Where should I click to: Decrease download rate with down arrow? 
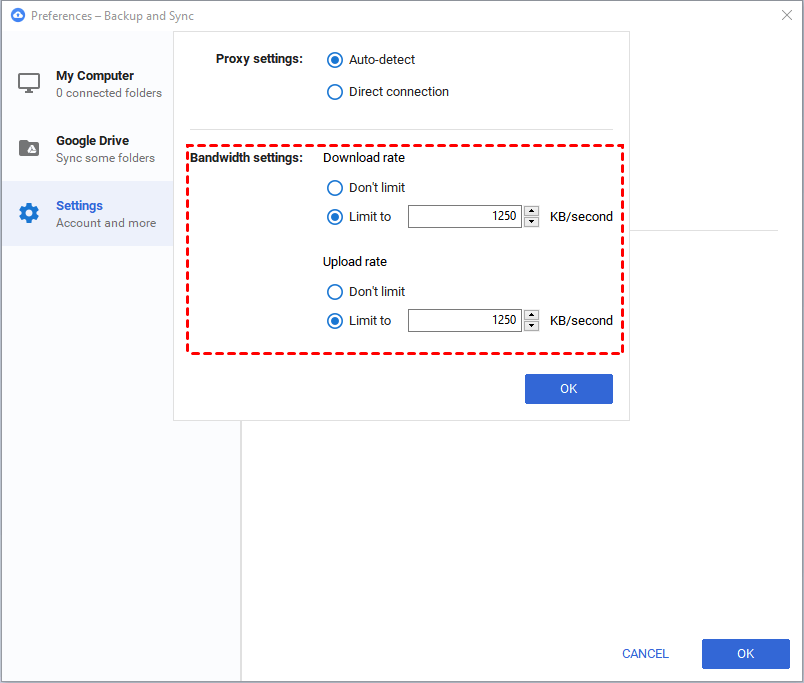coord(532,222)
